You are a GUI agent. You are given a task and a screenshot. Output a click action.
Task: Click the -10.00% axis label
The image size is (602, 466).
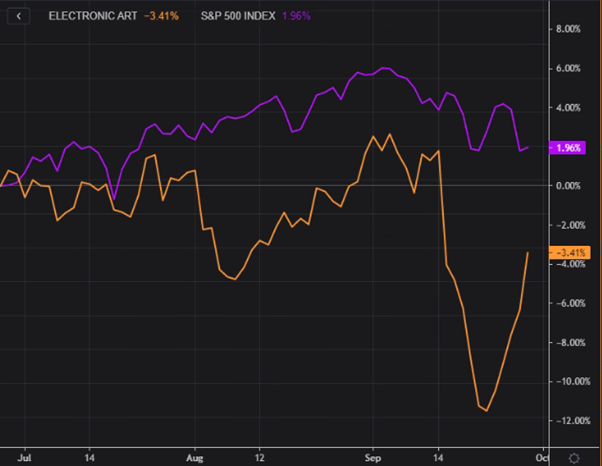coord(573,382)
